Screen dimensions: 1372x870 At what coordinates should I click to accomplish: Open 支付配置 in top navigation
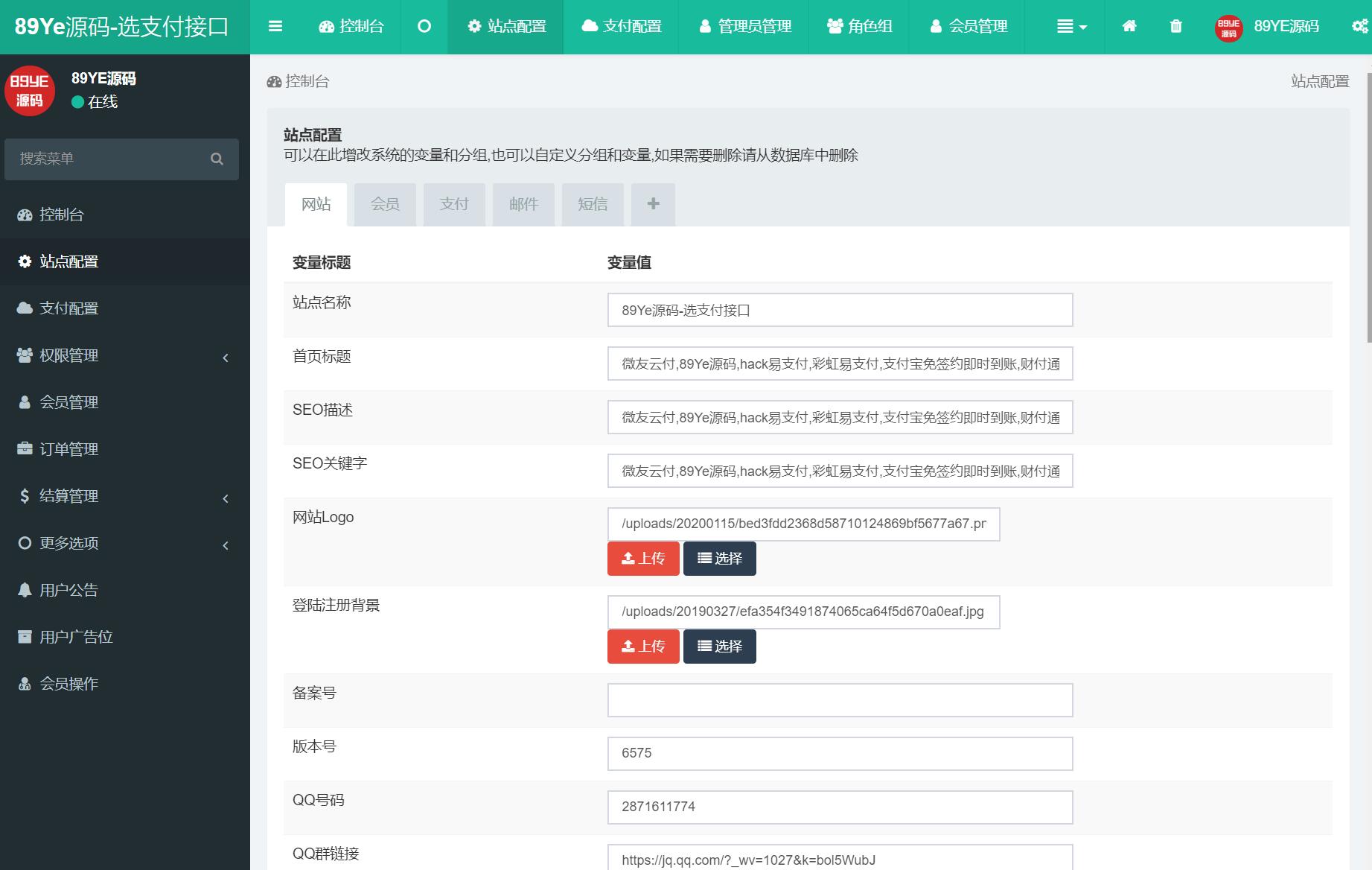click(x=621, y=27)
